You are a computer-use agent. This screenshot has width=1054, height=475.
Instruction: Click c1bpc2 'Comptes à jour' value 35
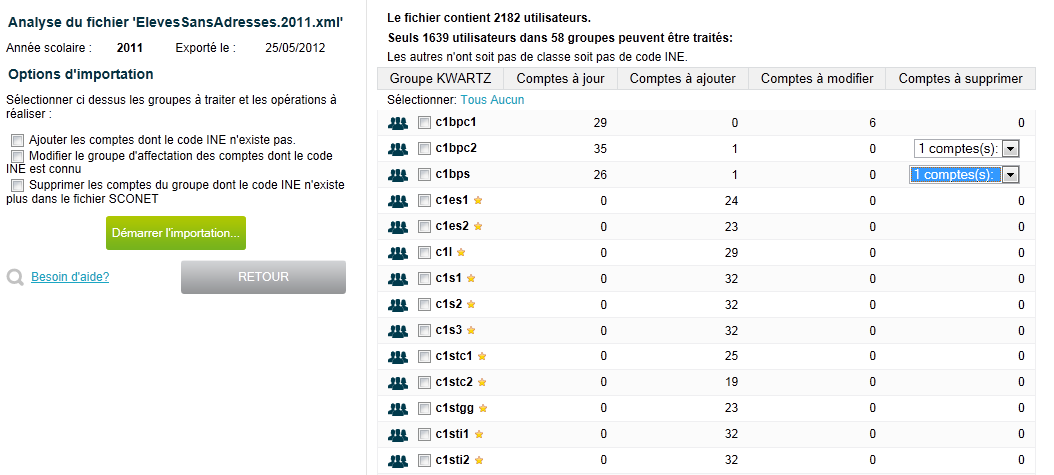[600, 149]
